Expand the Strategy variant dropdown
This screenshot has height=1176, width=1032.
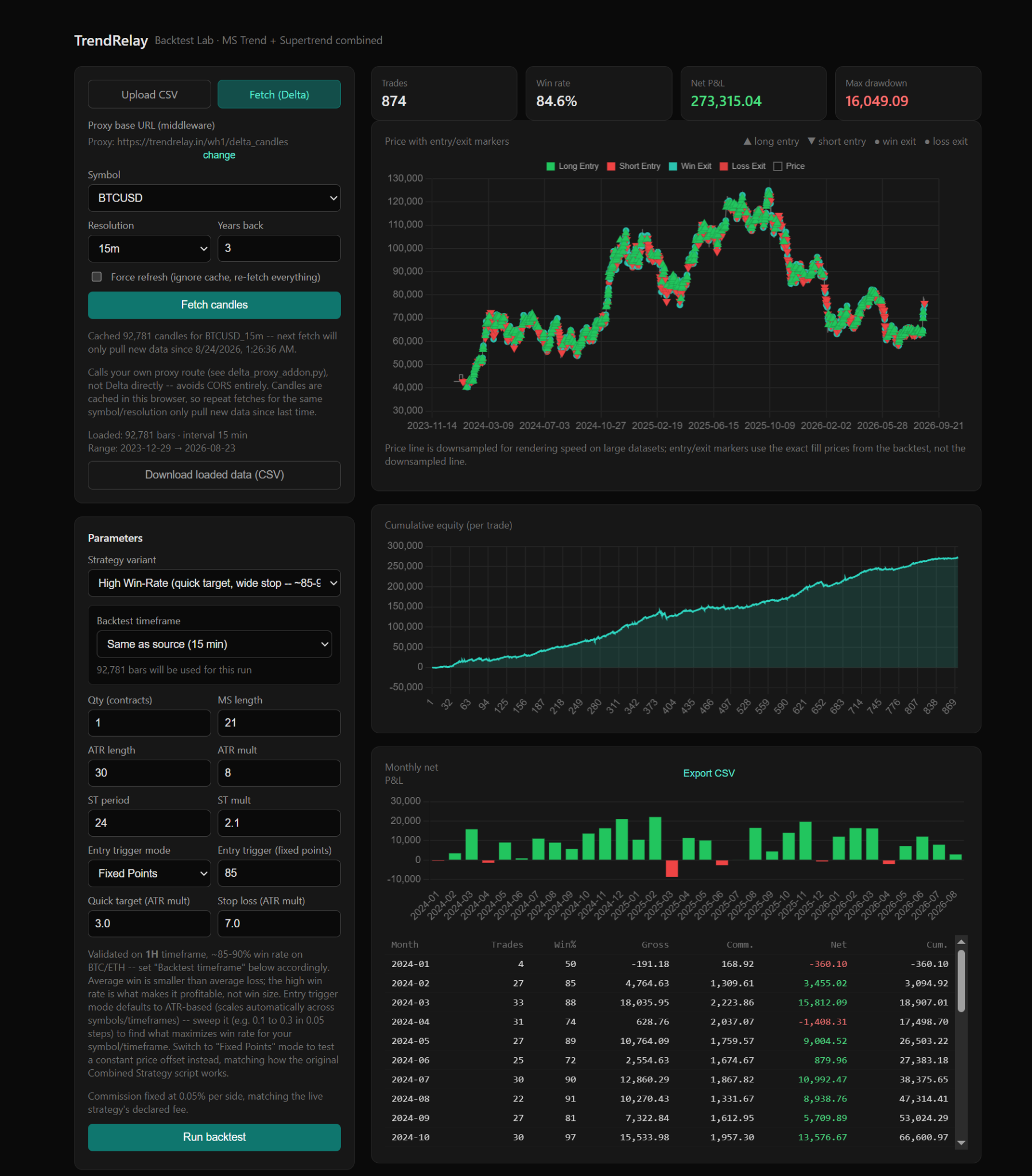[214, 583]
